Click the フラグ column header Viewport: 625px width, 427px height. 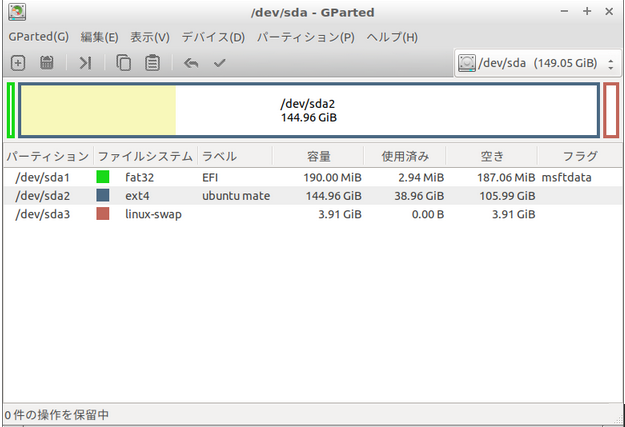pos(580,156)
